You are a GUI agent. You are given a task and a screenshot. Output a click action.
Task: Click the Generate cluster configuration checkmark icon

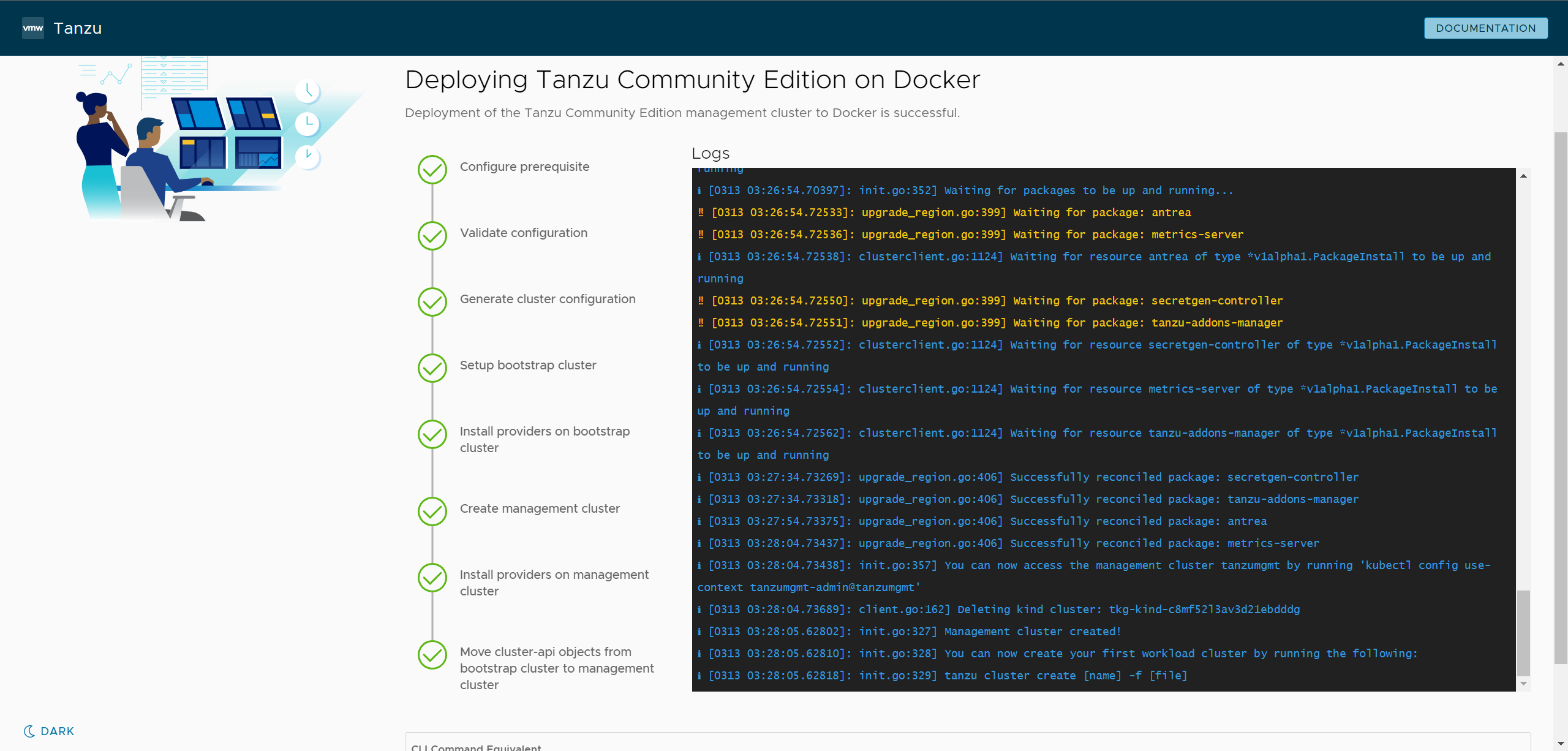pos(432,301)
